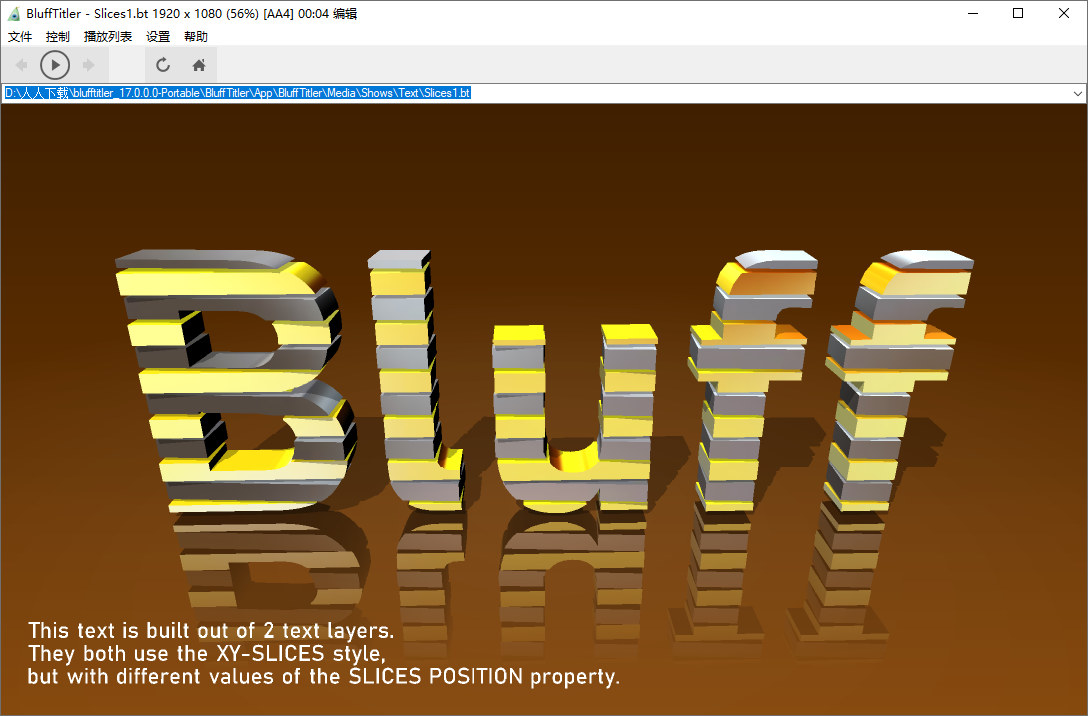Minimize the BluffTitler window
1088x716 pixels.
971,13
